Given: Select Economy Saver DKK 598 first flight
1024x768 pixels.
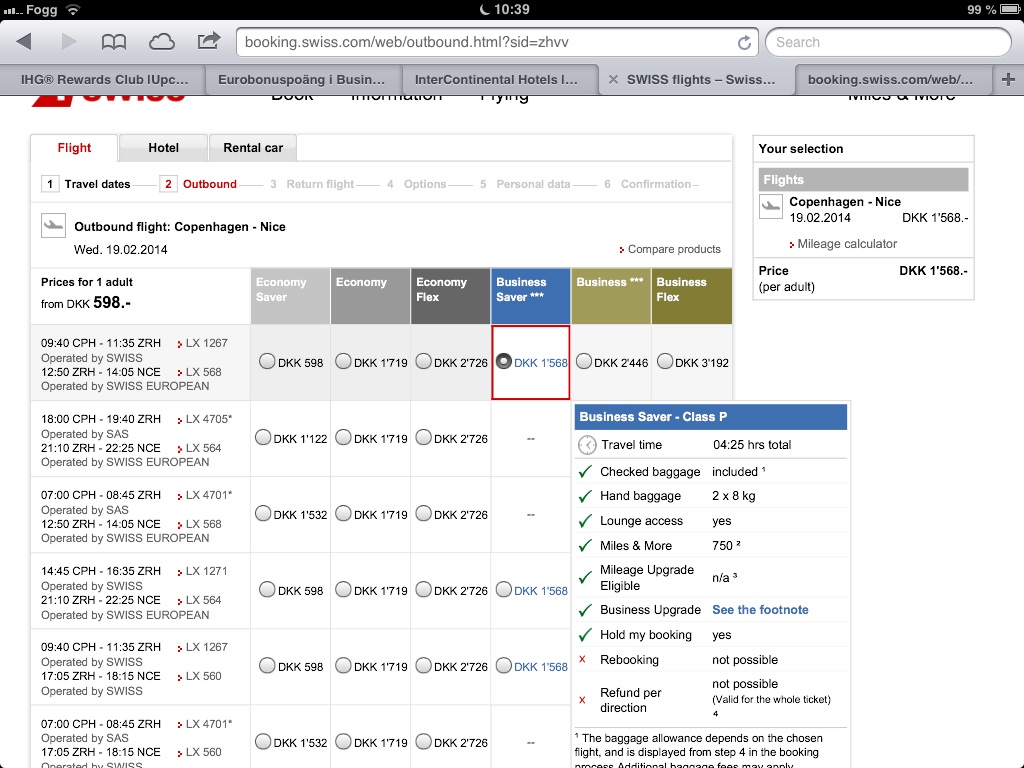Looking at the screenshot, I should pos(267,362).
